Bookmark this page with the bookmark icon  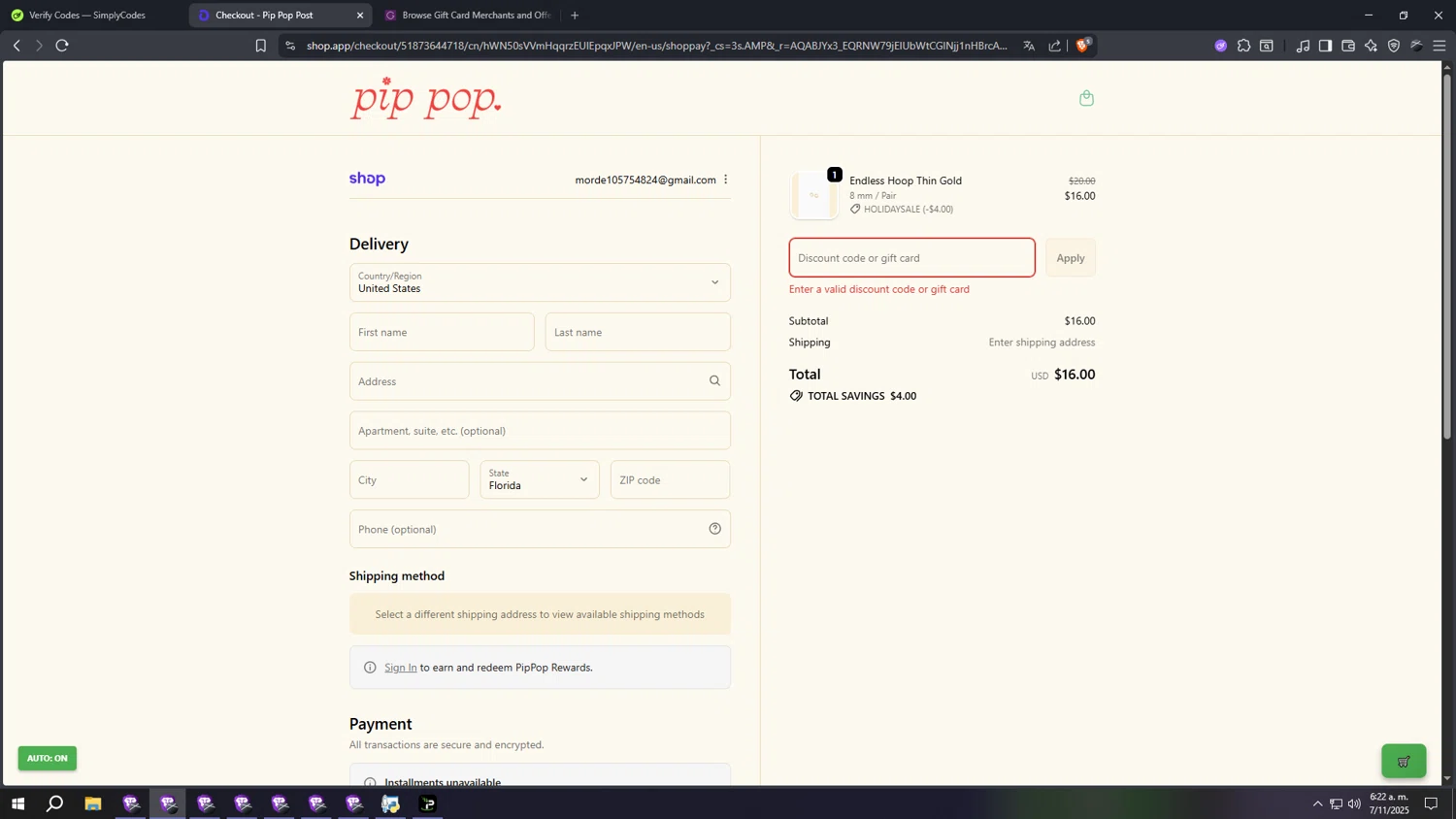pos(260,46)
